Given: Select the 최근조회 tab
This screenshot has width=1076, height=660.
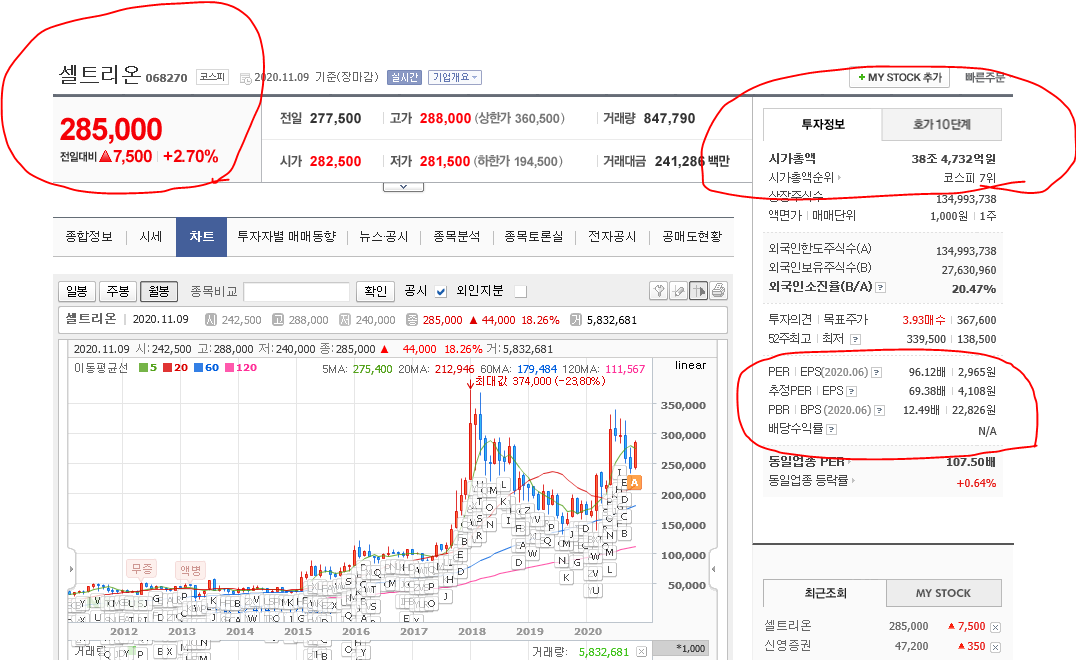Looking at the screenshot, I should (x=825, y=593).
